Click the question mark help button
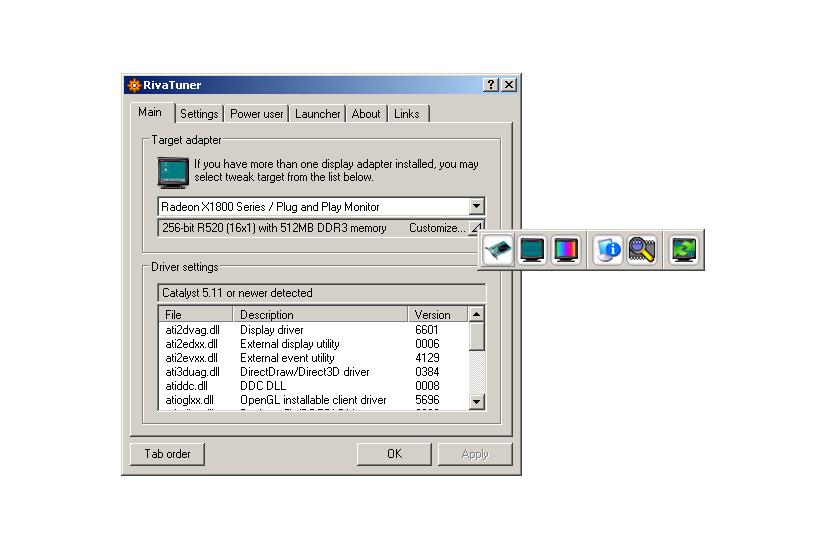This screenshot has height=552, width=840. 490,85
